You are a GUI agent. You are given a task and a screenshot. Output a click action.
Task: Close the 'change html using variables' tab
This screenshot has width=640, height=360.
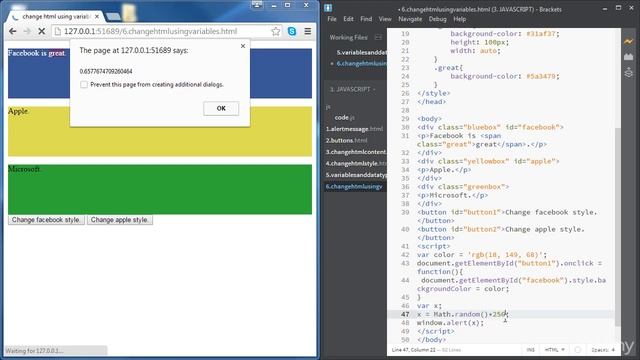coord(97,17)
